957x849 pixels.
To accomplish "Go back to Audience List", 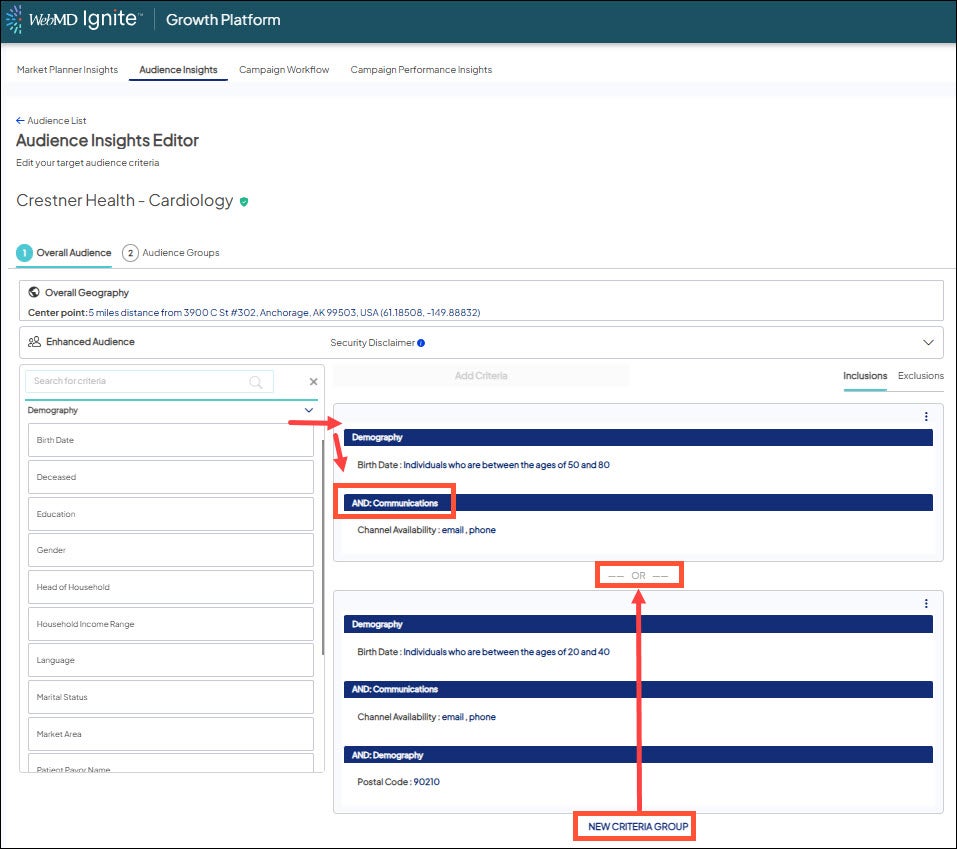I will [51, 121].
